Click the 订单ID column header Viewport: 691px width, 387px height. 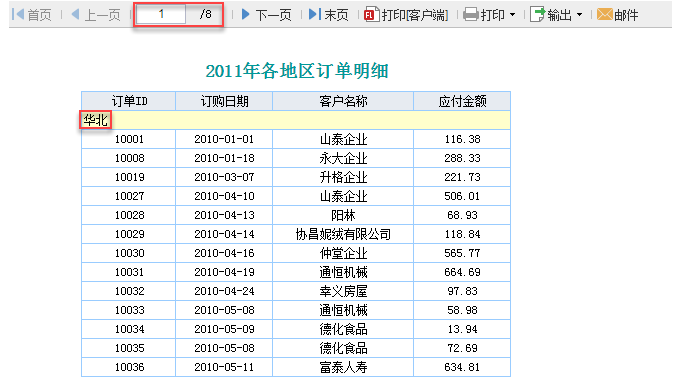(x=129, y=101)
